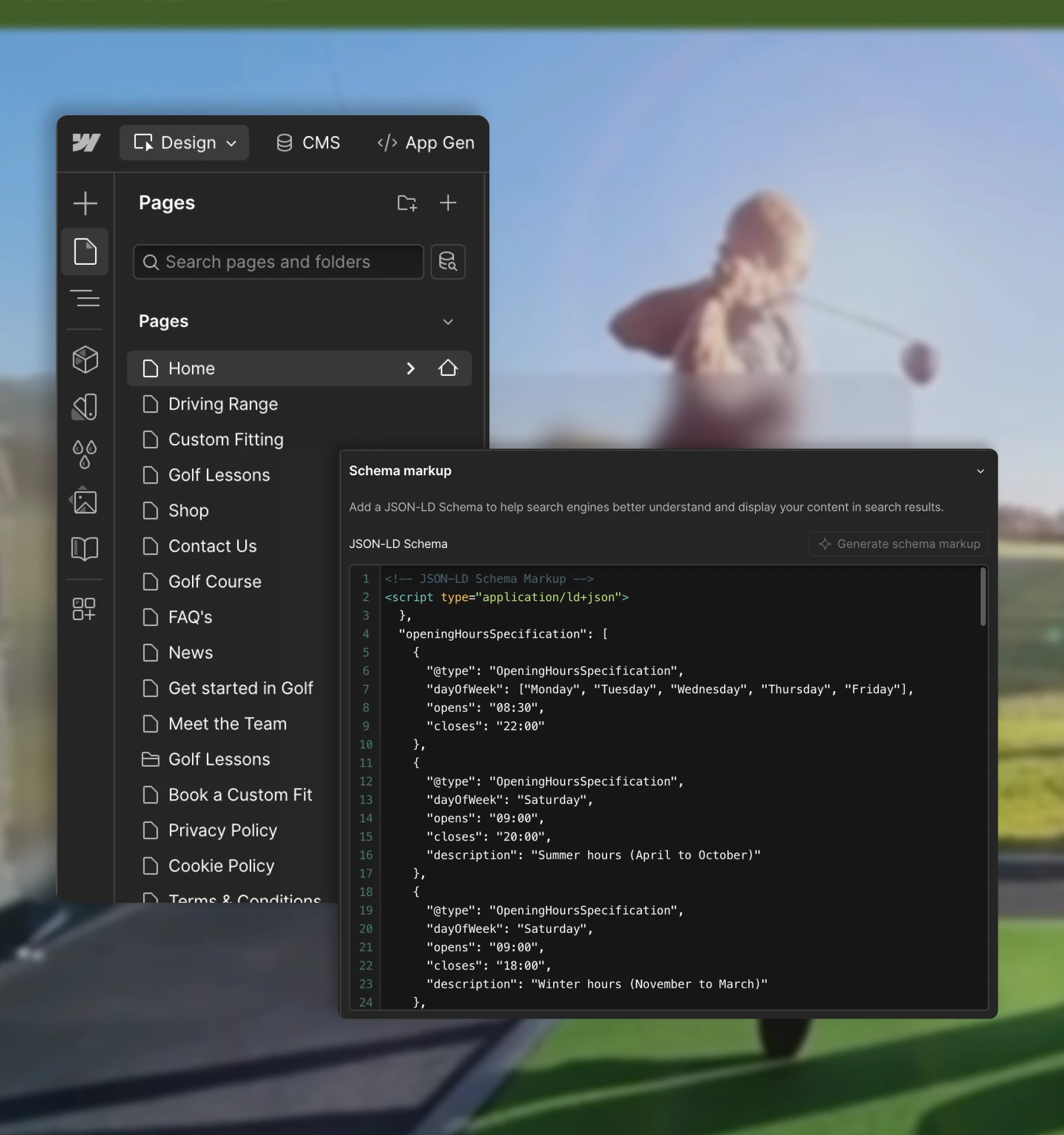The image size is (1064, 1135).
Task: Open the Navigator panel
Action: click(x=85, y=299)
